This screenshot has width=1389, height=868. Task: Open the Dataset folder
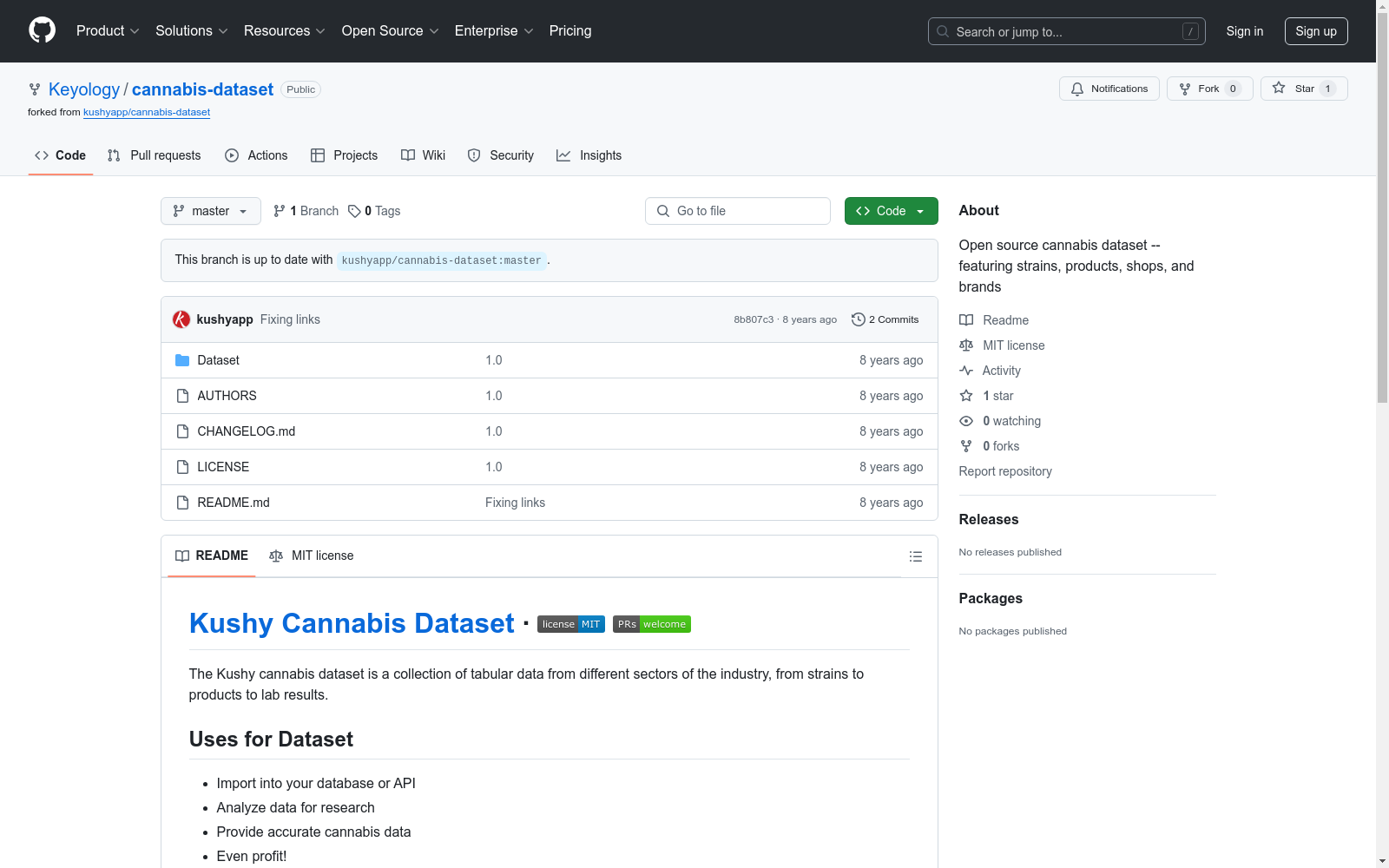click(218, 360)
